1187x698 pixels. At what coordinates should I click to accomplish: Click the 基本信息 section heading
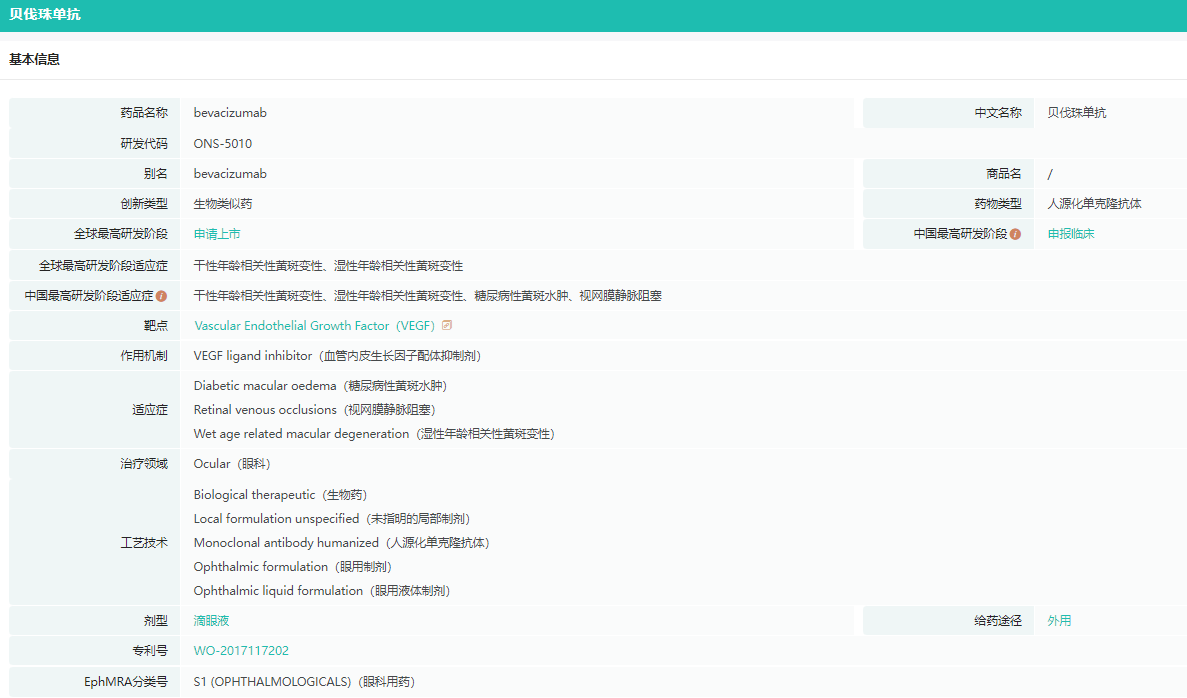[x=35, y=60]
